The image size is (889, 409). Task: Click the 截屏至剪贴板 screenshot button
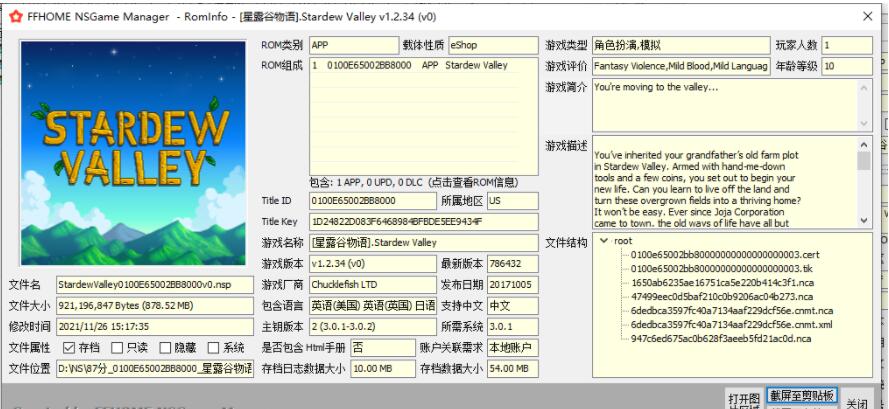pyautogui.click(x=802, y=395)
